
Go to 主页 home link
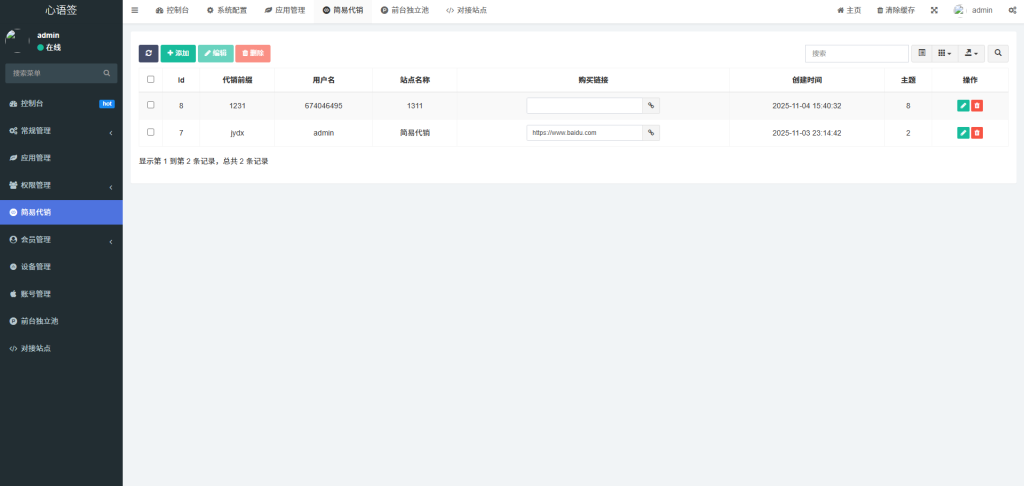(849, 10)
